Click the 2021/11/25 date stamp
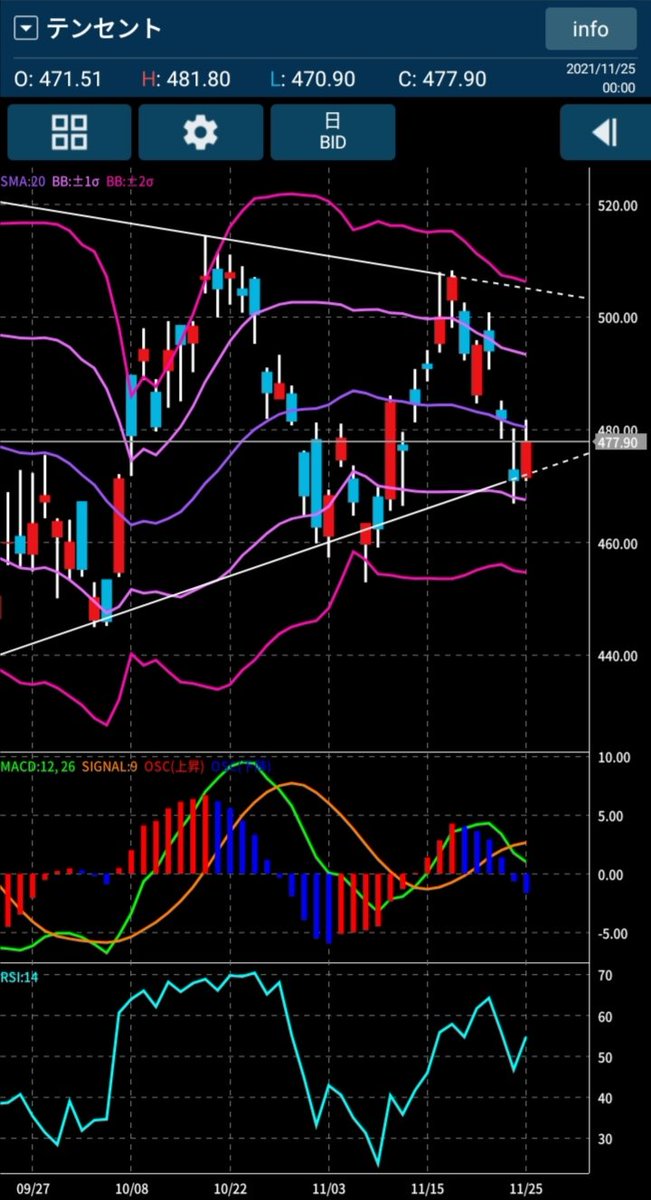The height and width of the screenshot is (1200, 651). [603, 70]
